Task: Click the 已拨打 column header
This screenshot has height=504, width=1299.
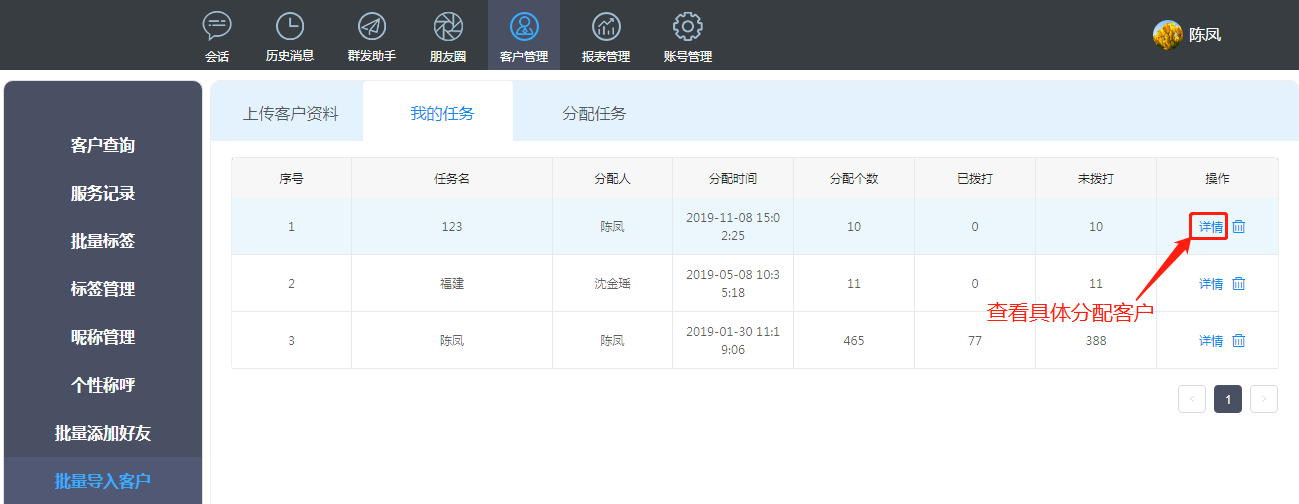Action: pos(975,178)
